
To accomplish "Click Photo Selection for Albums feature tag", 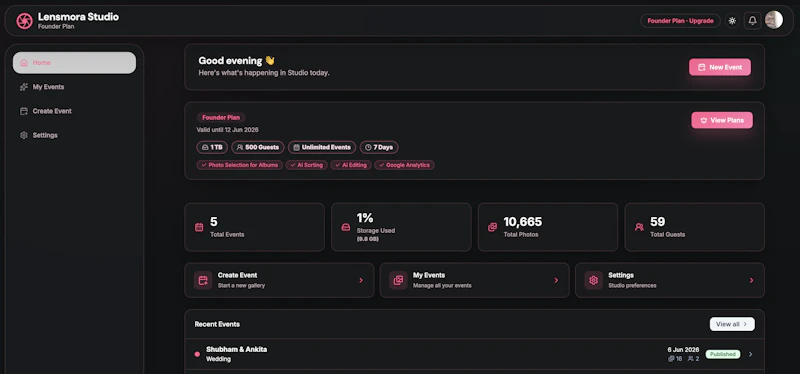I will [x=240, y=165].
